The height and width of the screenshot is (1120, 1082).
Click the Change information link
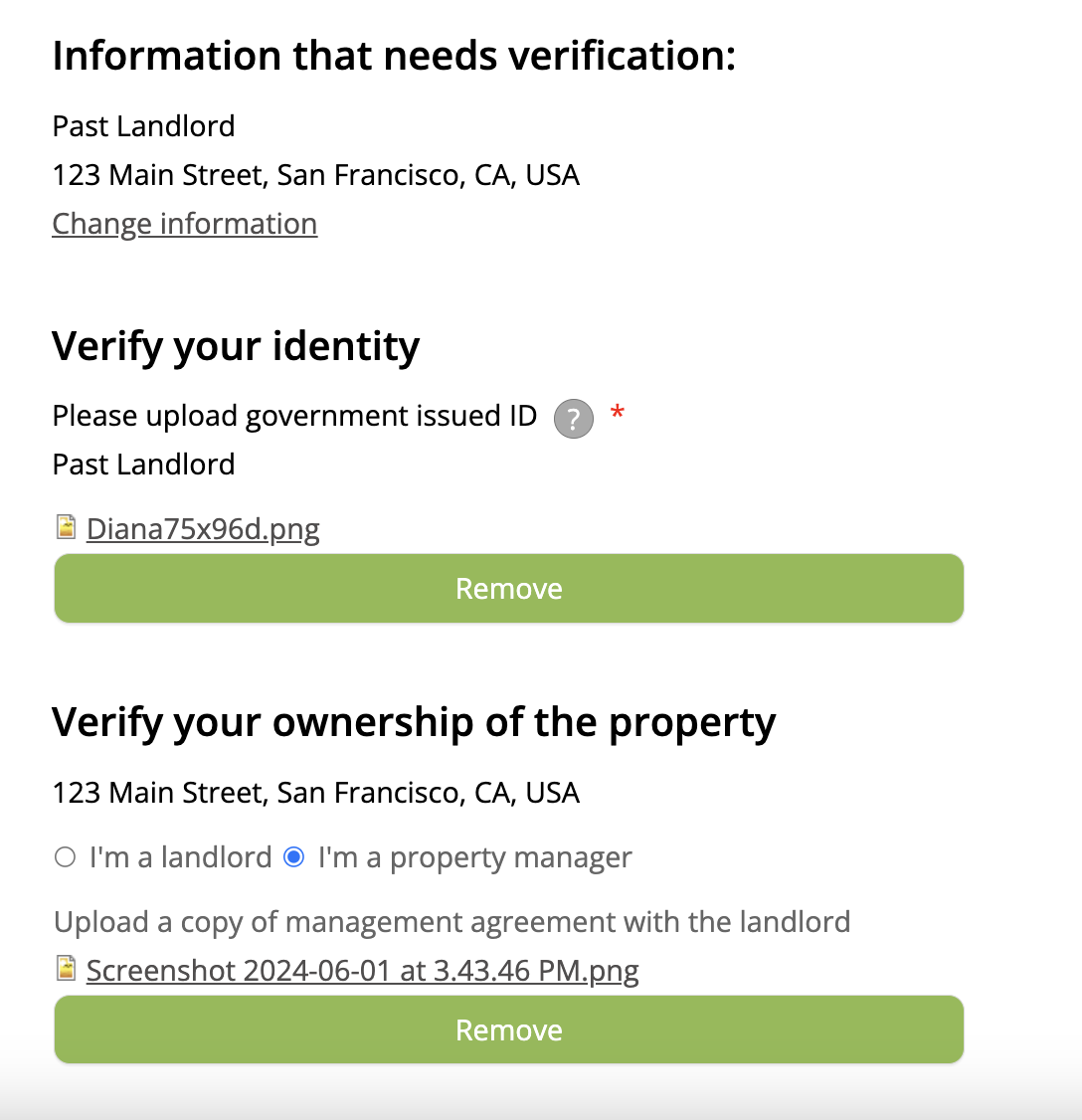(184, 224)
